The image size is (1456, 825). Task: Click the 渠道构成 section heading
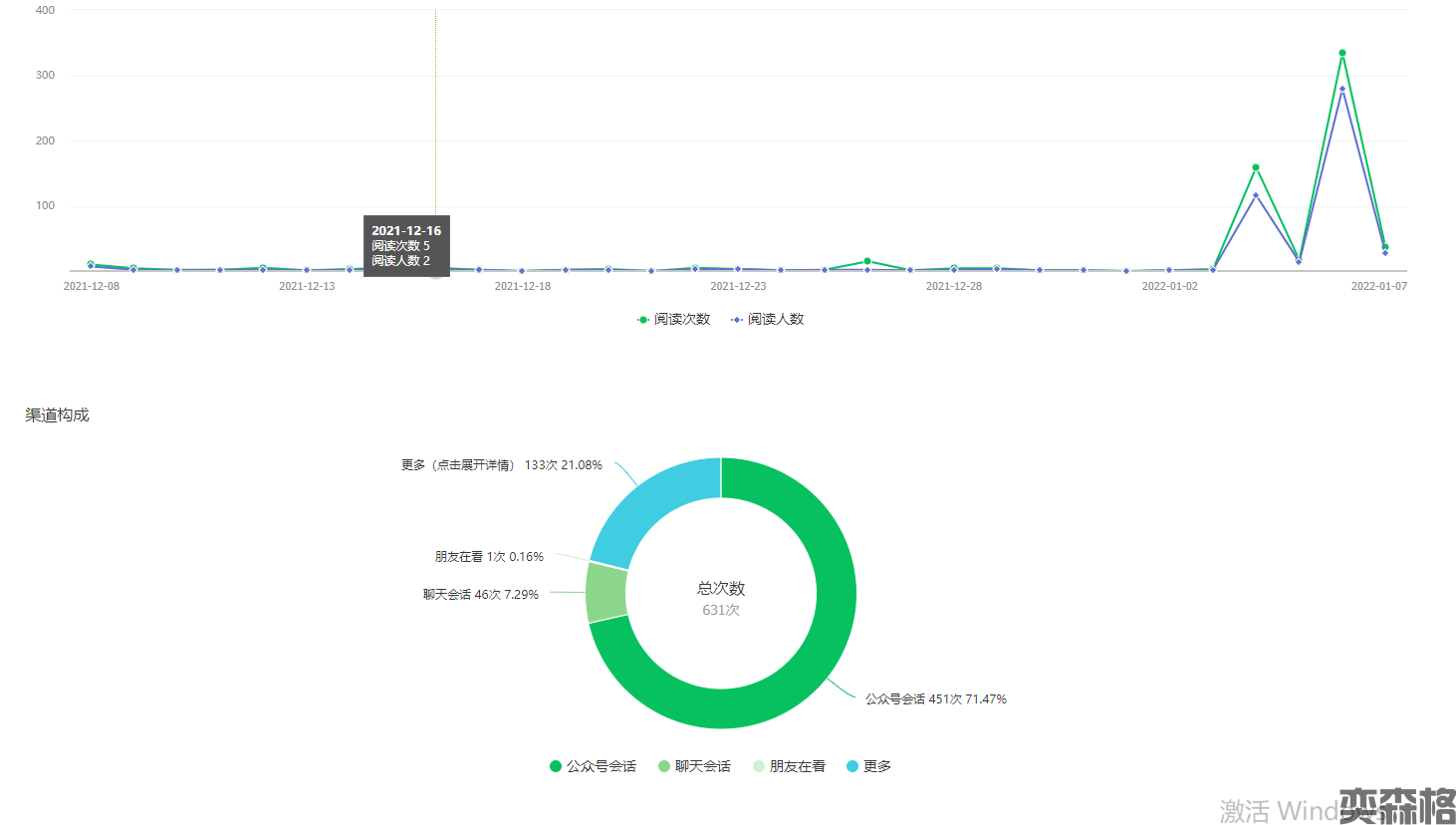point(57,415)
